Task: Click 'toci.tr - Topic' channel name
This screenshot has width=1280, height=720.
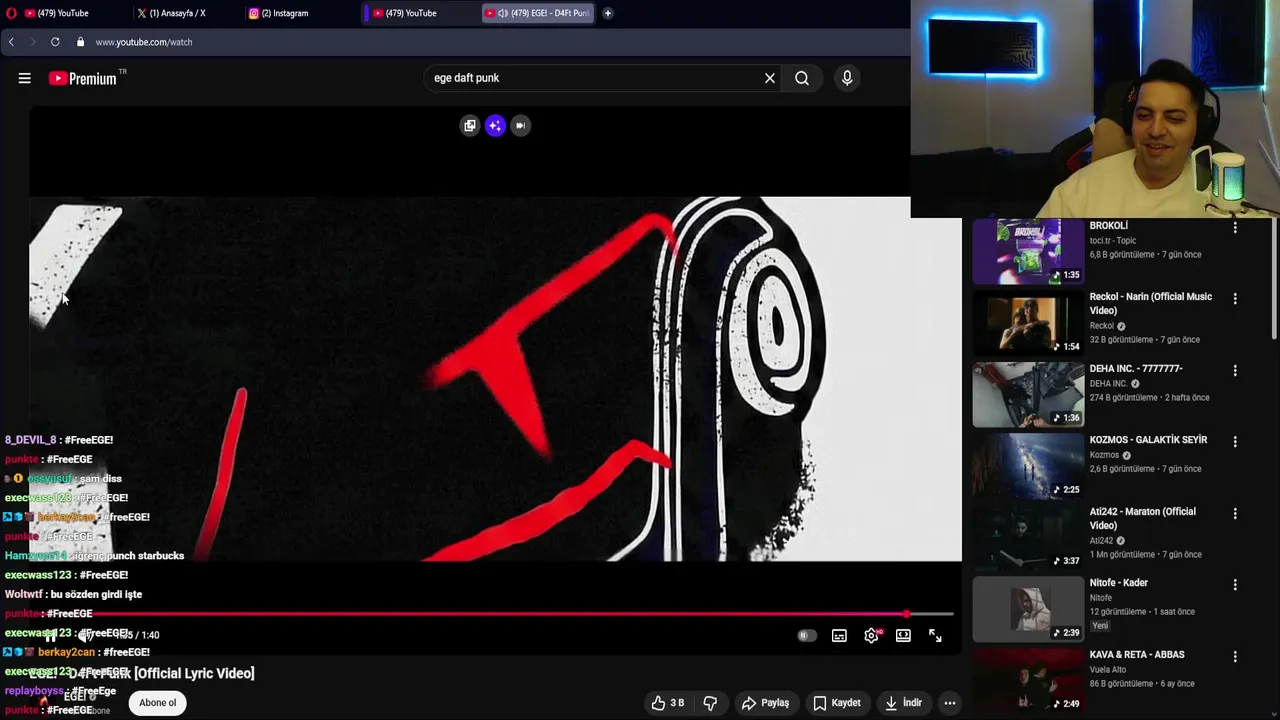Action: tap(1113, 241)
